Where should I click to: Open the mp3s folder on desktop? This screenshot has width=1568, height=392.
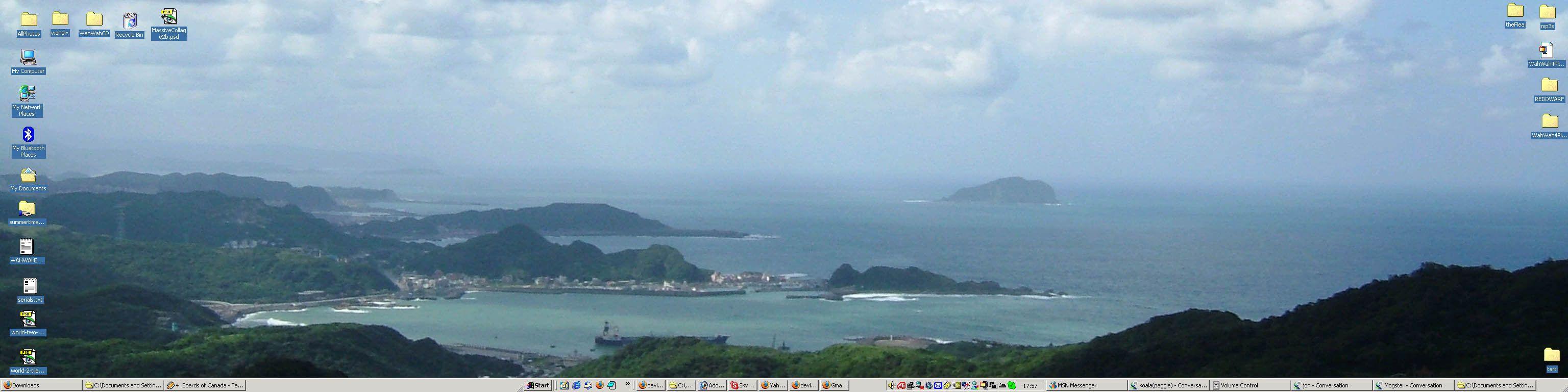[1547, 13]
